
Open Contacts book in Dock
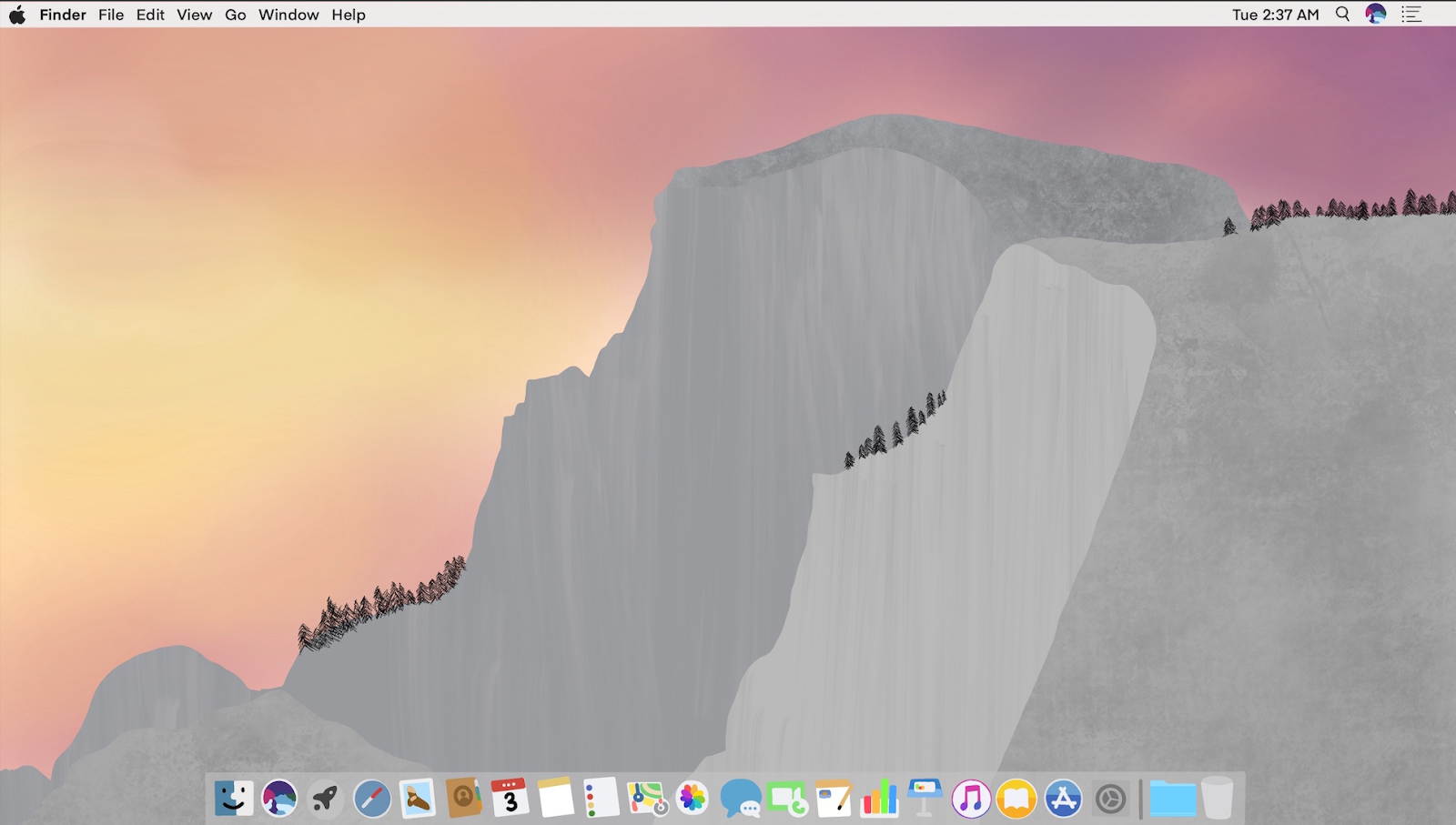pyautogui.click(x=464, y=799)
